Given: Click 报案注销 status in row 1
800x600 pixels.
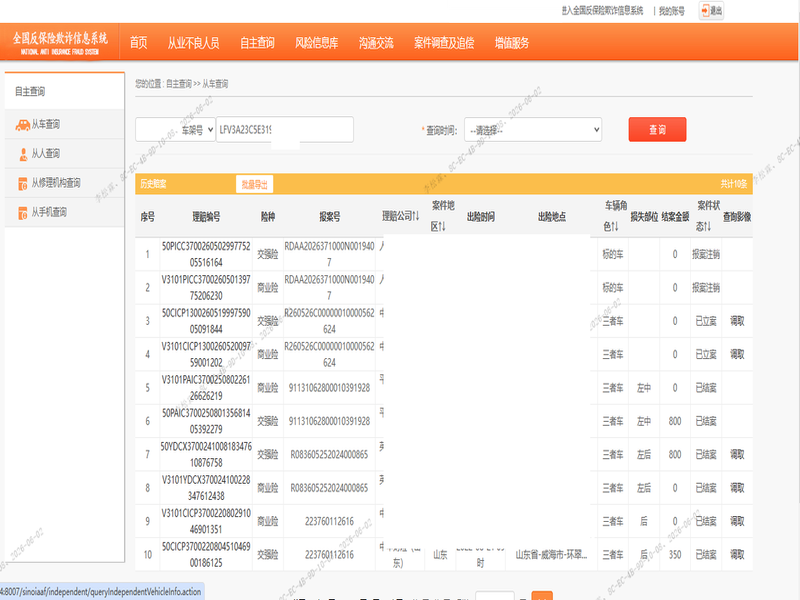Looking at the screenshot, I should tap(706, 254).
